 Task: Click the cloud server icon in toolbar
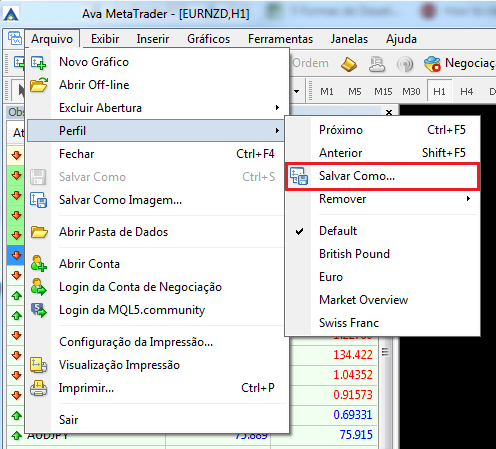pos(377,64)
